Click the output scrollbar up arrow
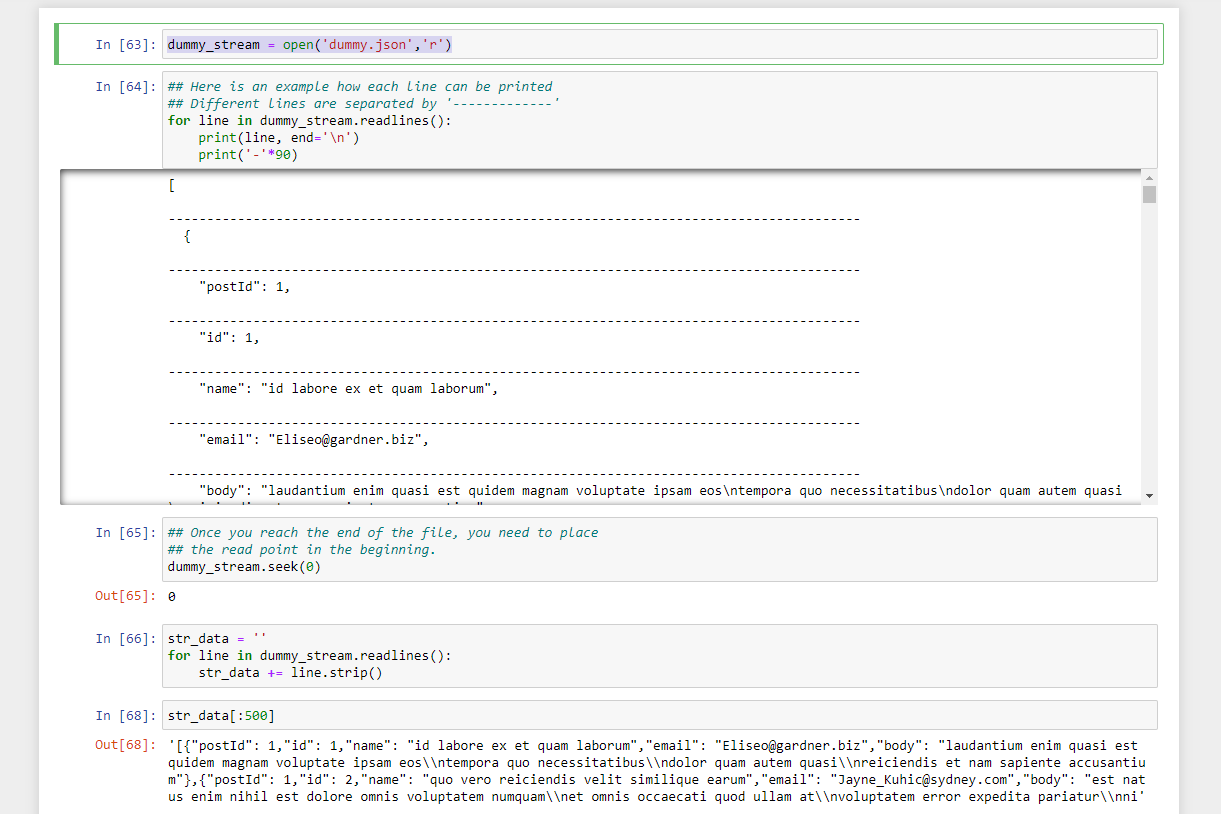This screenshot has width=1221, height=814. 1149,177
